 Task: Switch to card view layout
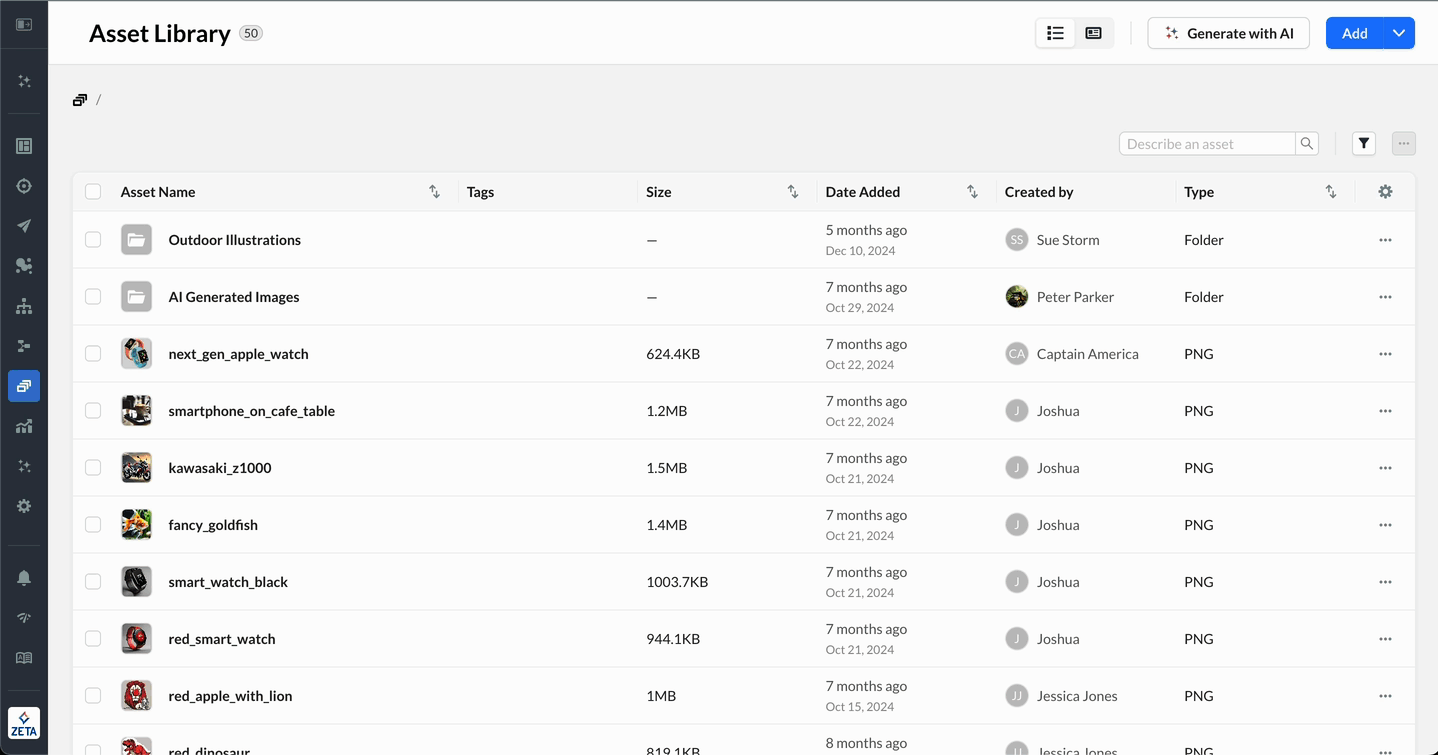1093,33
